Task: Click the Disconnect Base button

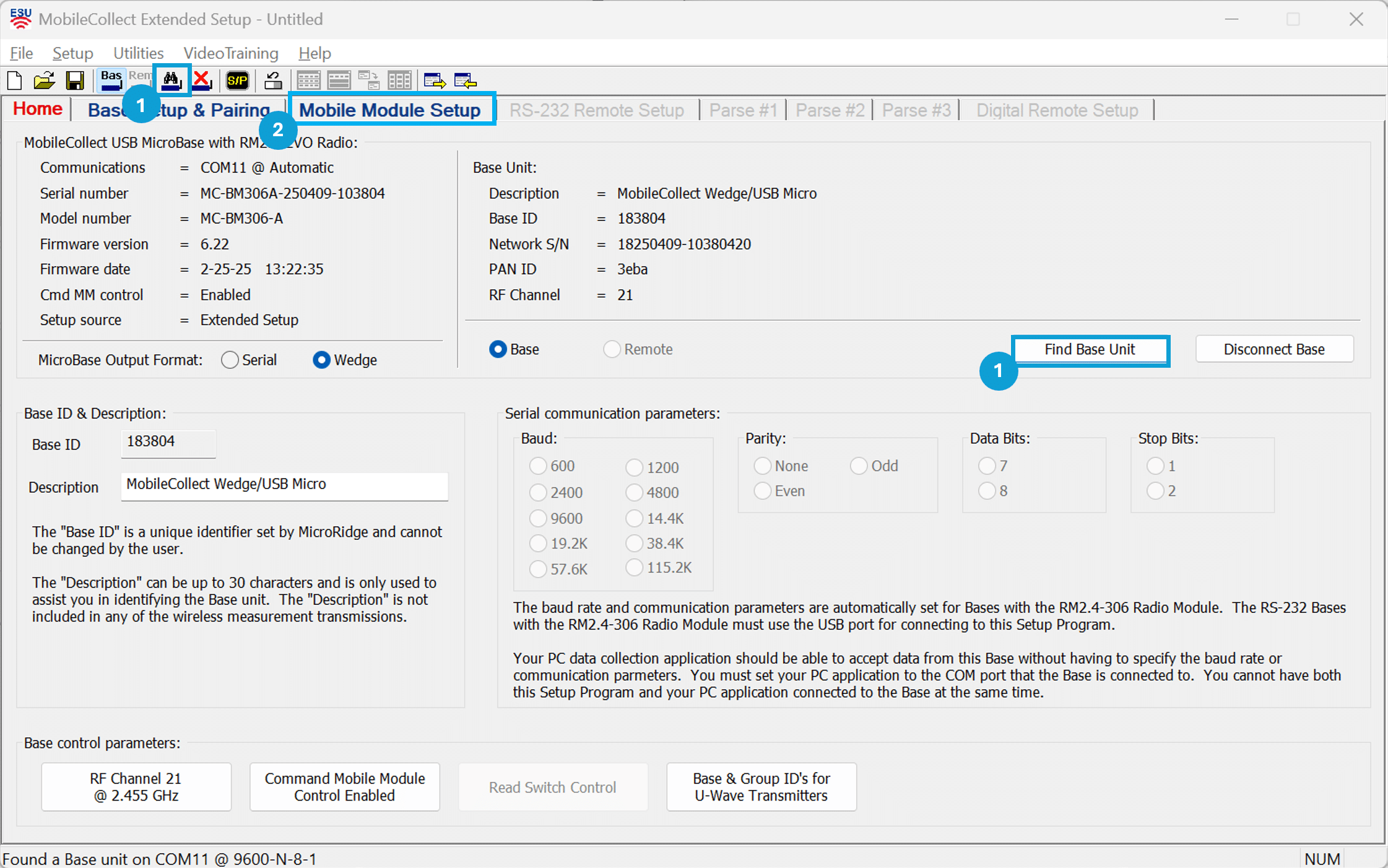Action: pos(1274,349)
